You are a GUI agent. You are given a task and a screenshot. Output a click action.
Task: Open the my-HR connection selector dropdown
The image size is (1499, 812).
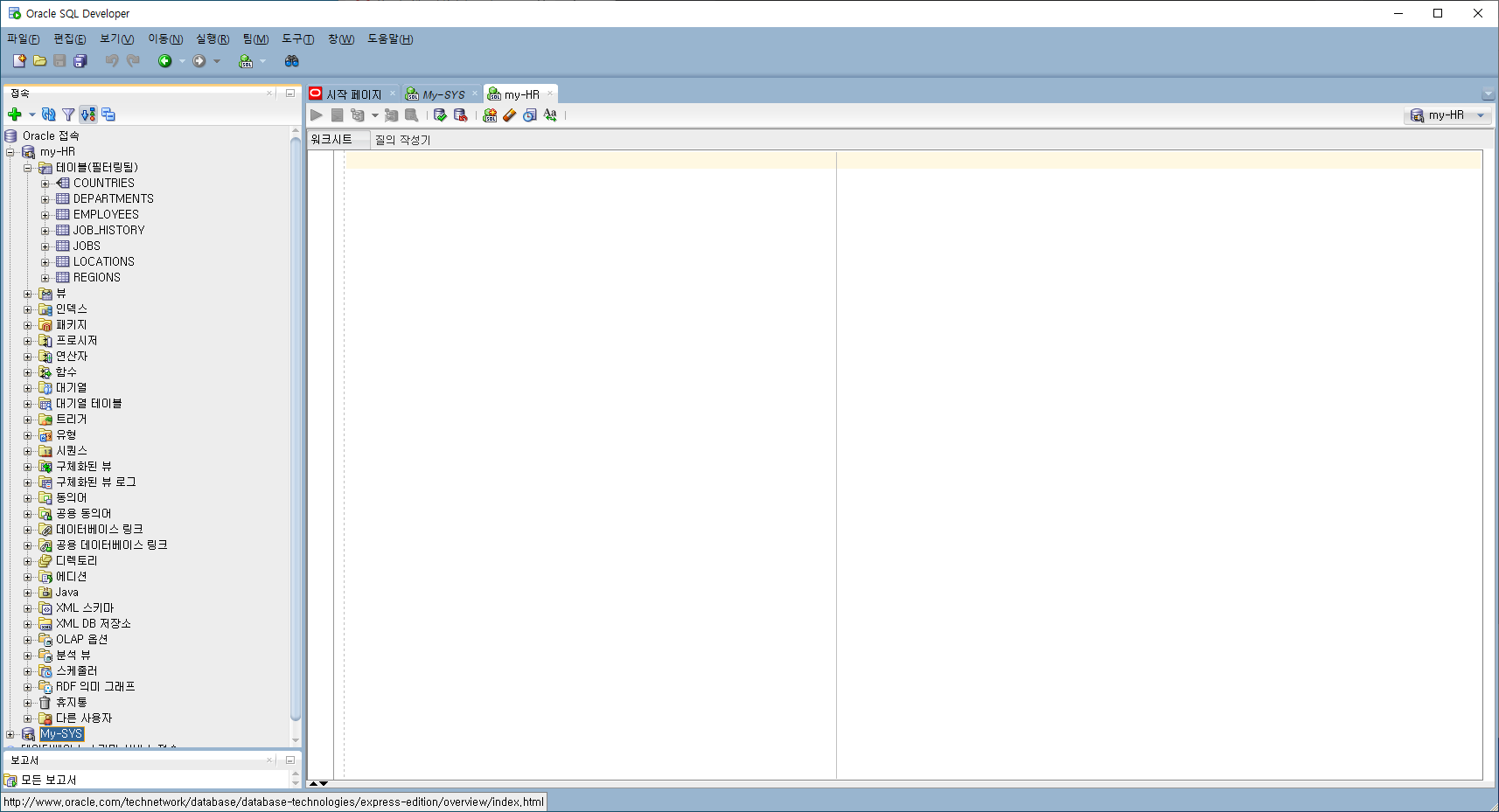(1447, 115)
